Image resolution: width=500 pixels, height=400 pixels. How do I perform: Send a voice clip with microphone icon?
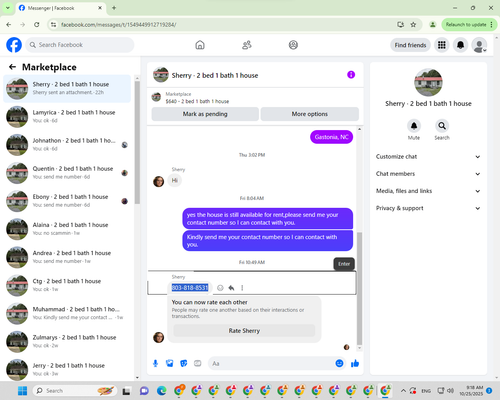(155, 363)
